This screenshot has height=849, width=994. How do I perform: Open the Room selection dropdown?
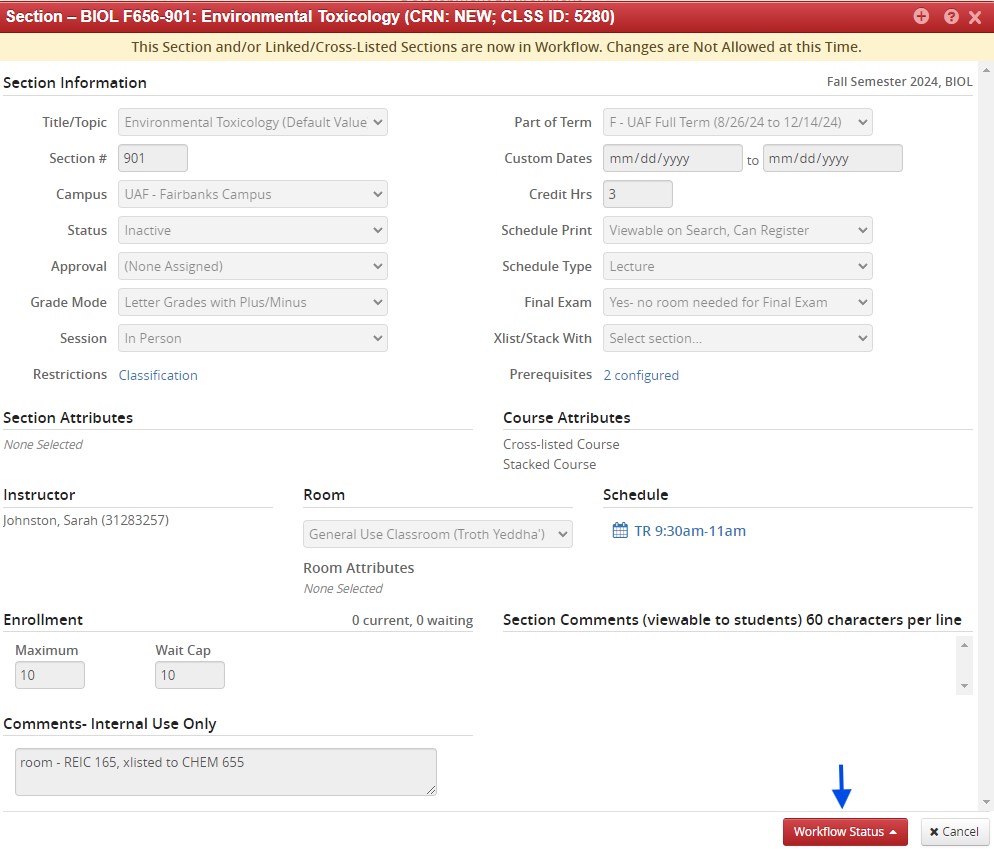point(437,534)
